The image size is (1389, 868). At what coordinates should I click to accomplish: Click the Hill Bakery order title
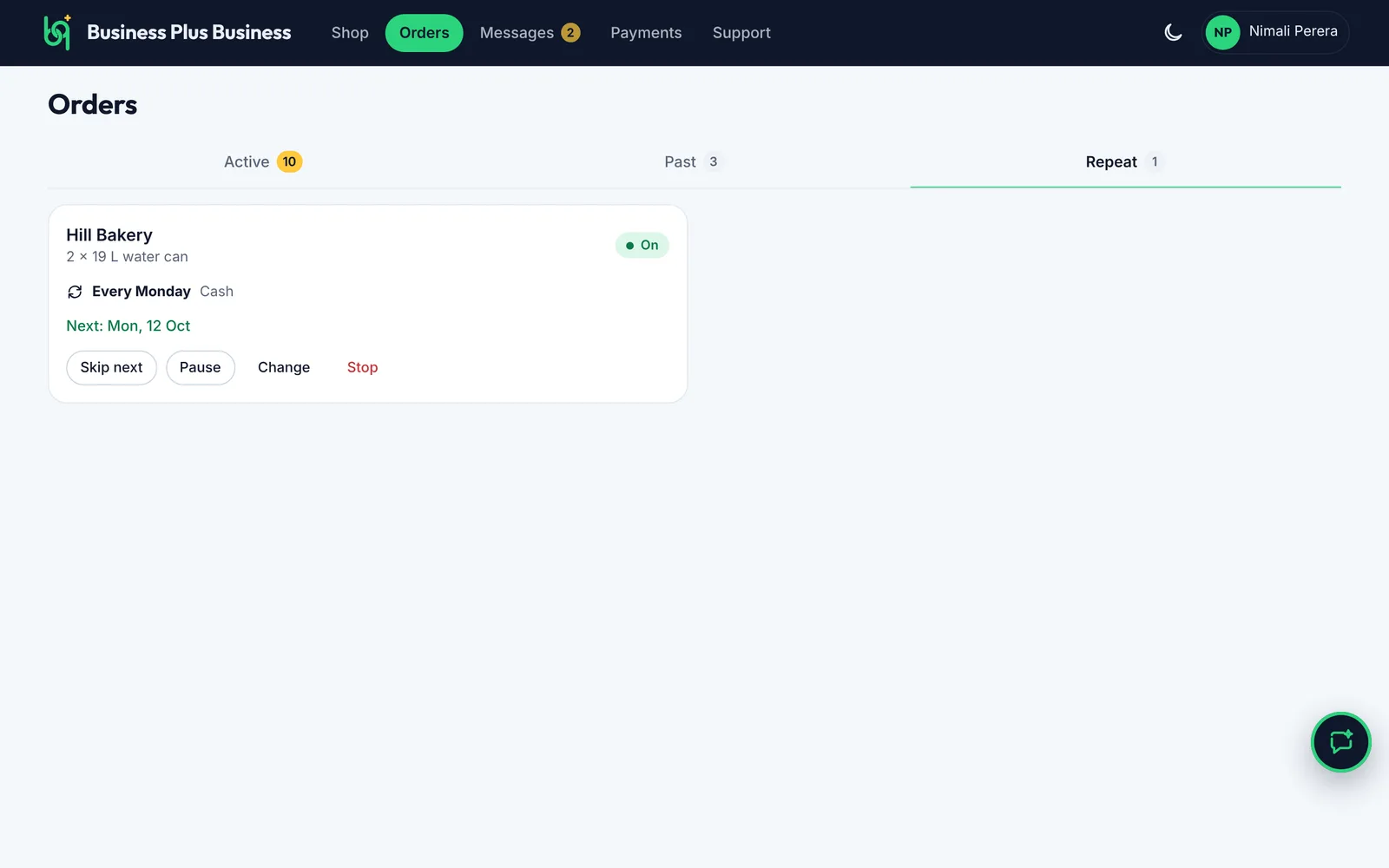click(109, 235)
